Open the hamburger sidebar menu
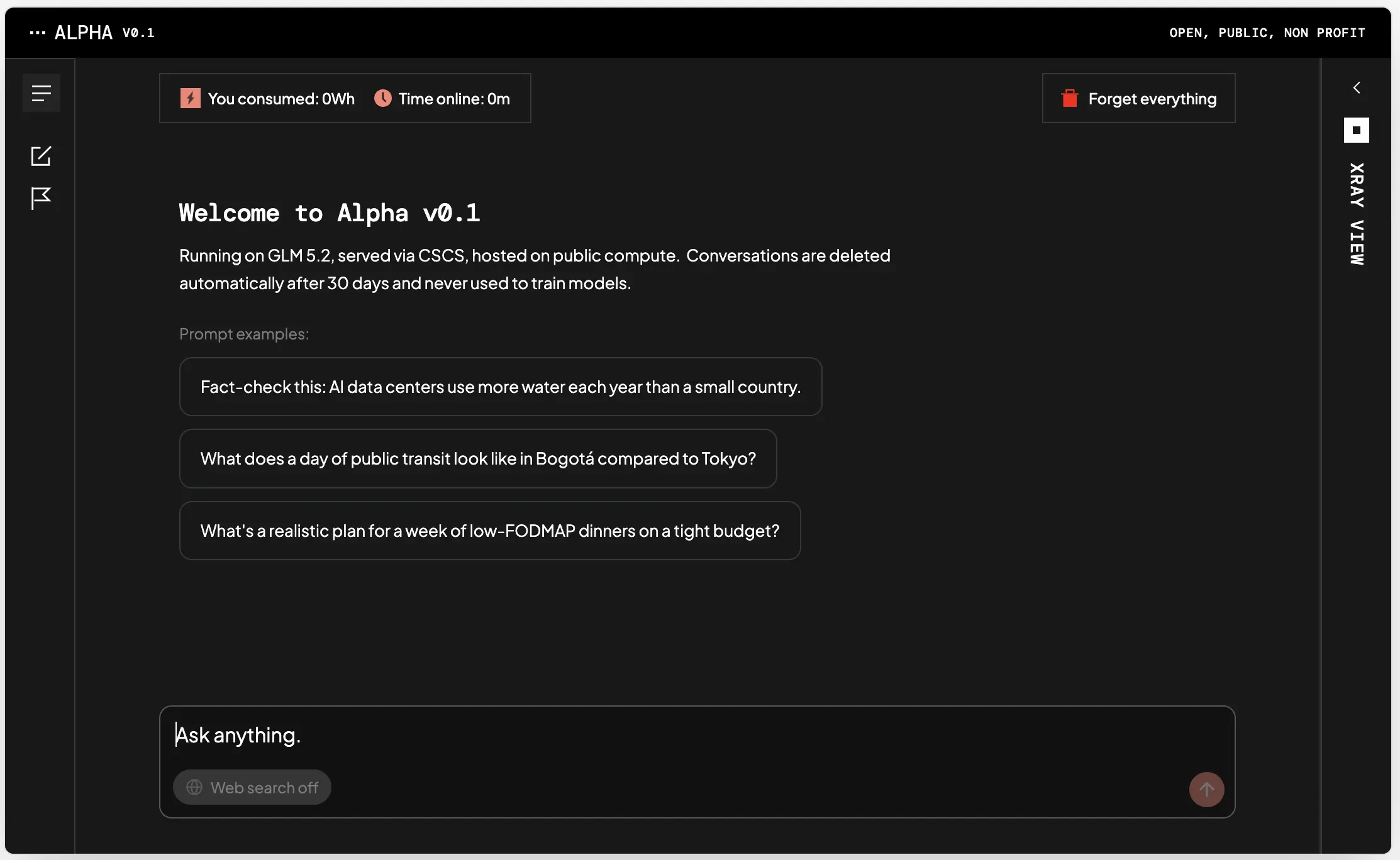The width and height of the screenshot is (1400, 860). point(42,93)
